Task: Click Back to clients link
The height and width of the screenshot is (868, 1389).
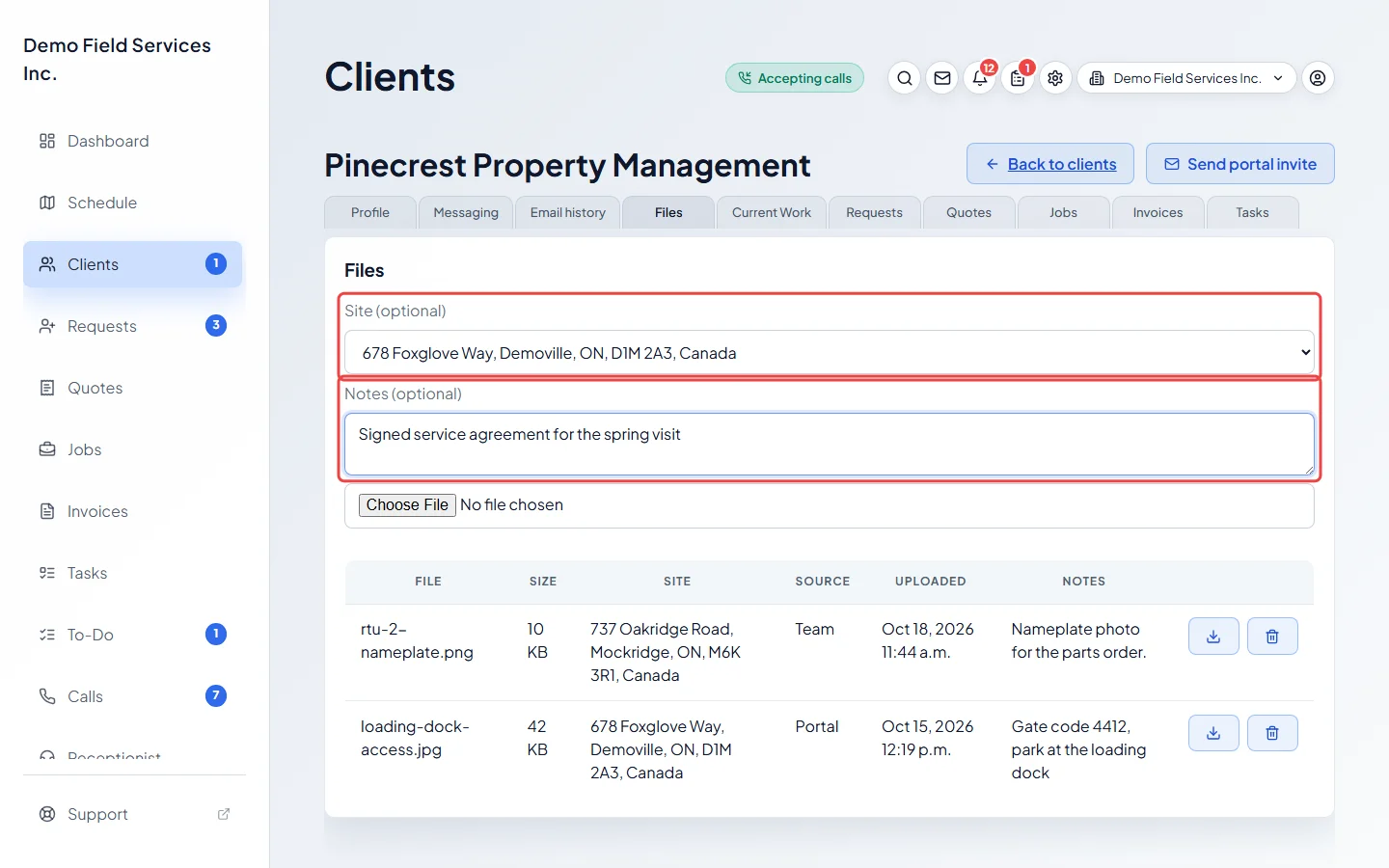Action: [1051, 164]
